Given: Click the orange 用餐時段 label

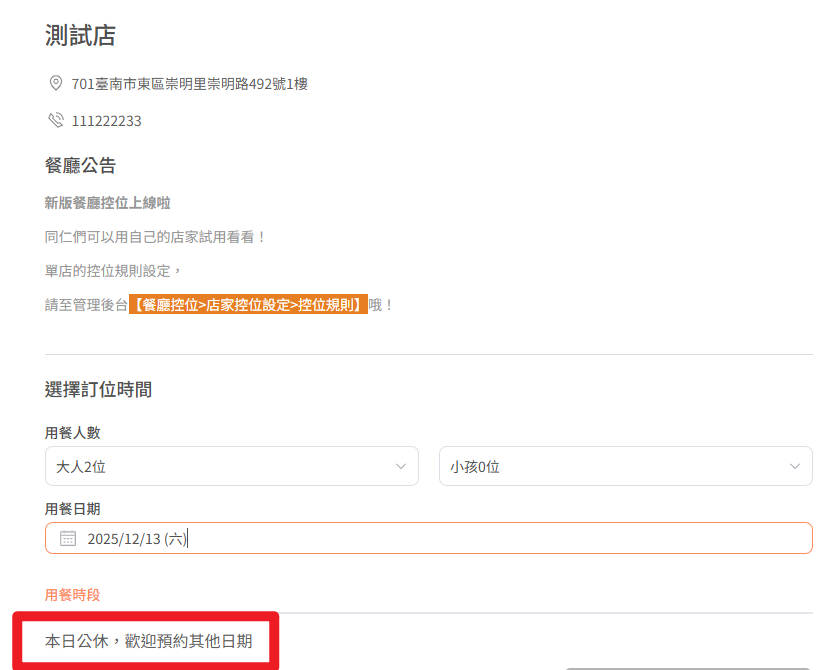Looking at the screenshot, I should pos(72,595).
